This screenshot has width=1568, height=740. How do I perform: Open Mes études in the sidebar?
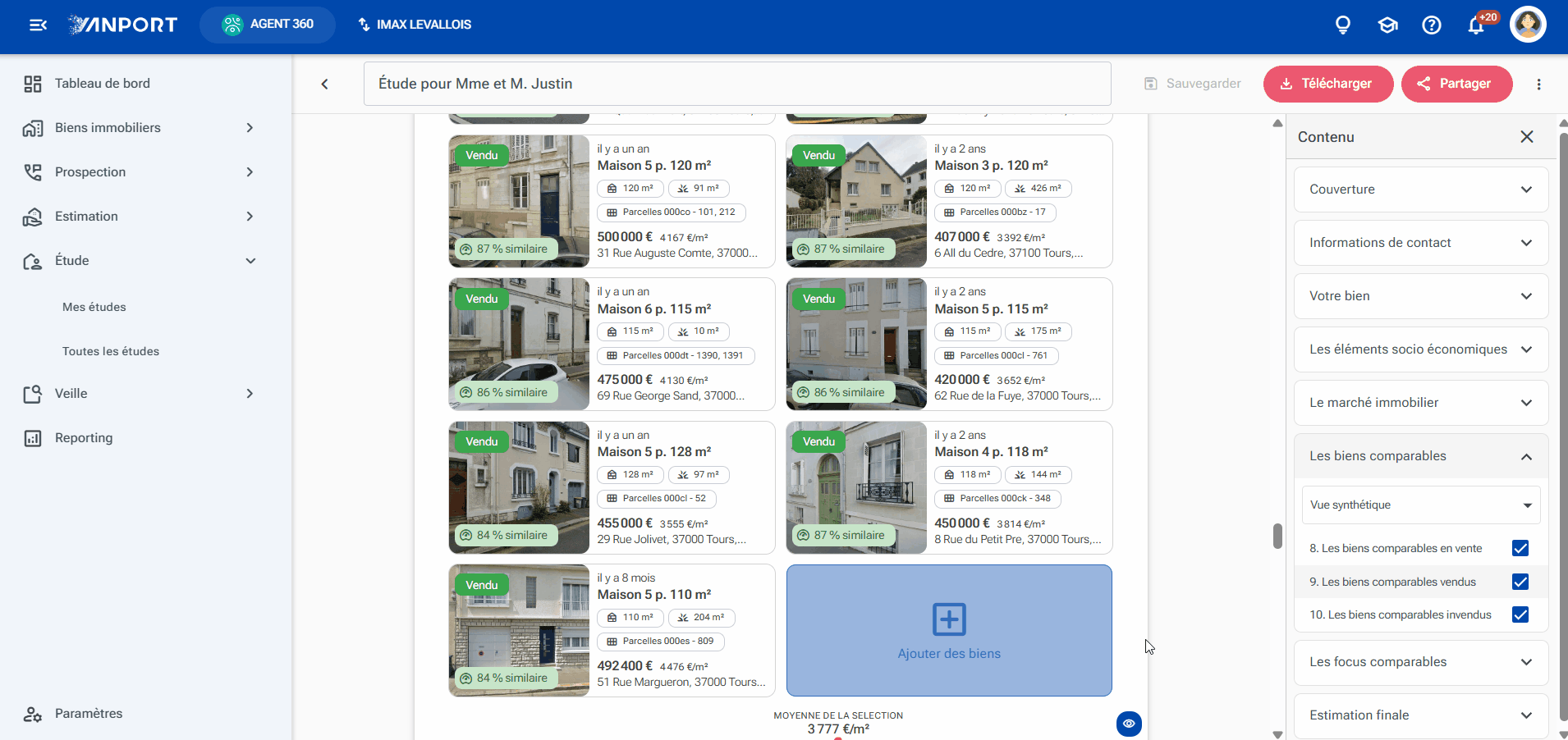[x=94, y=307]
